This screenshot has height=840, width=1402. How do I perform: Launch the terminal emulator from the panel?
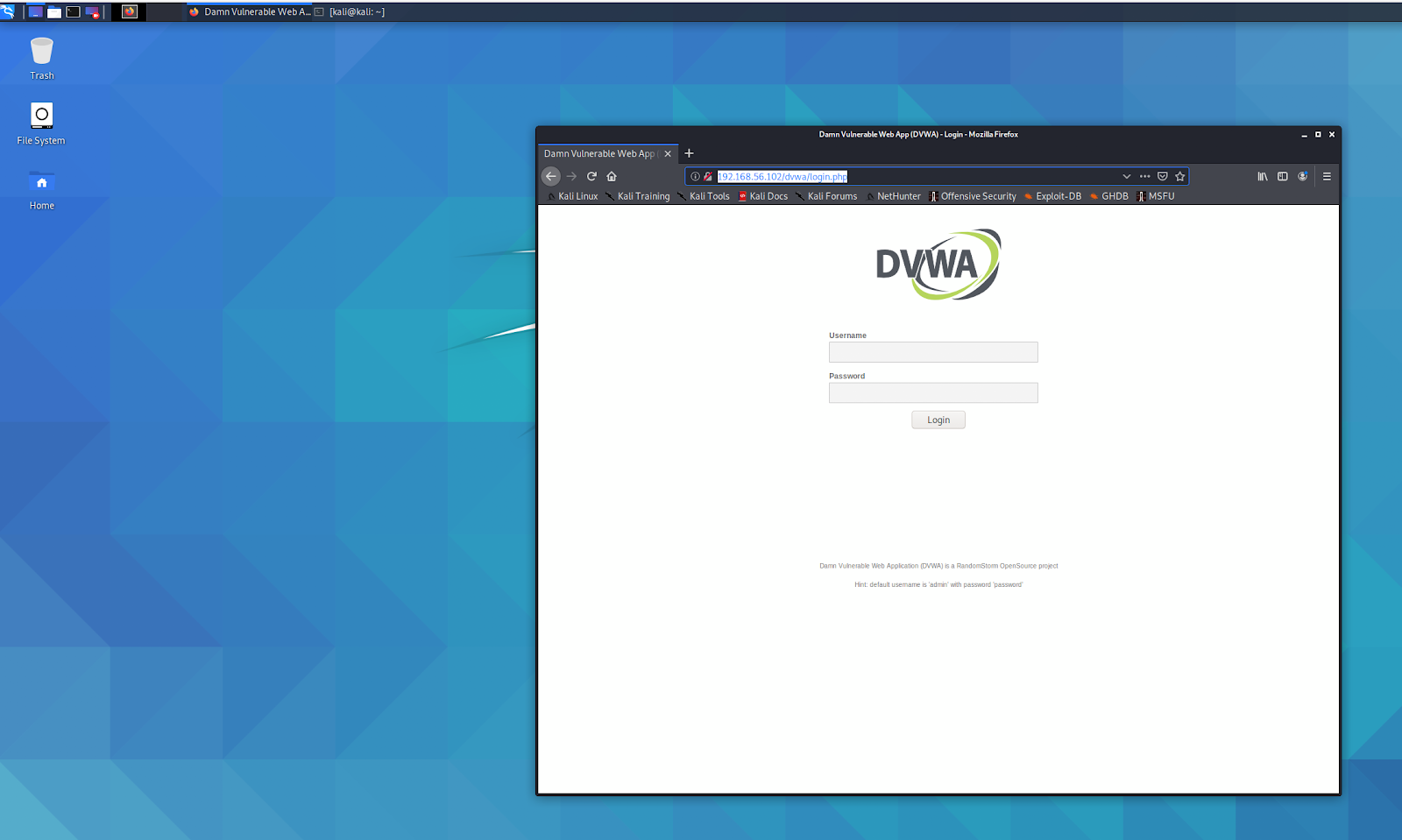74,12
